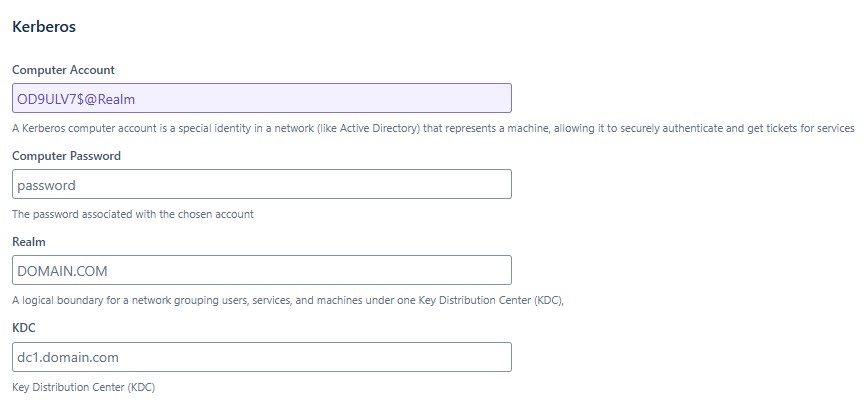868x406 pixels.
Task: Click the Computer Account label
Action: point(63,70)
